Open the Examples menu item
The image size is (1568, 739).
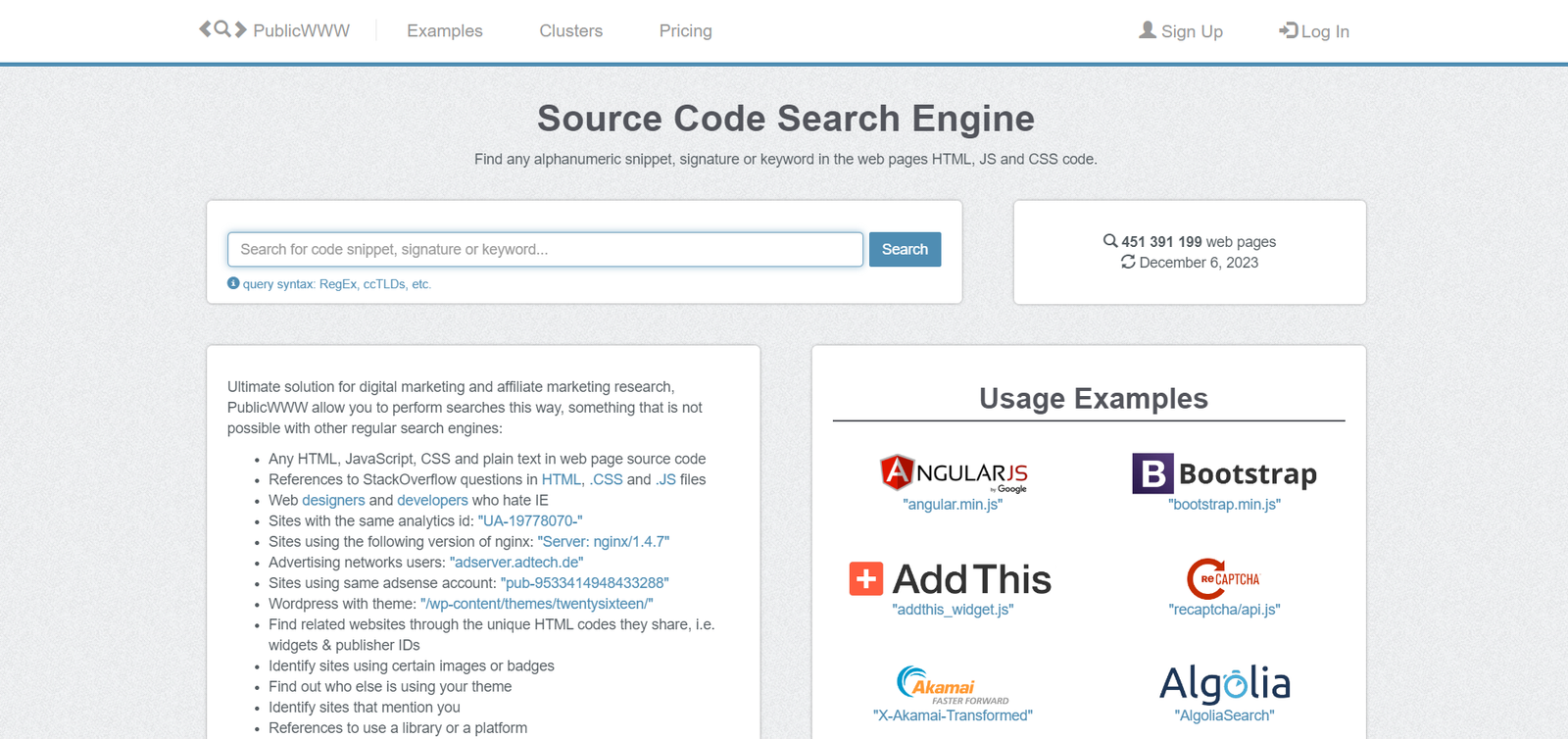(x=445, y=31)
